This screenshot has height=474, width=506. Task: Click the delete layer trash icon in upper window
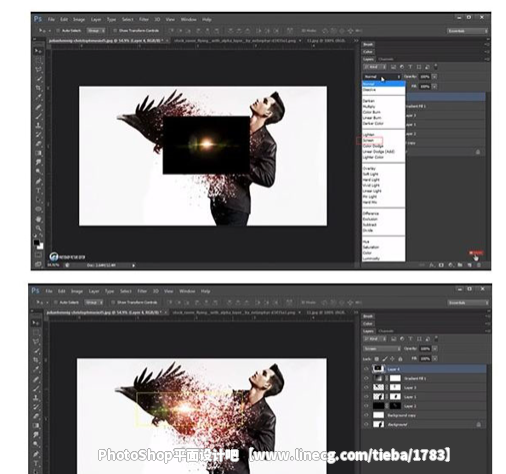pyautogui.click(x=479, y=265)
